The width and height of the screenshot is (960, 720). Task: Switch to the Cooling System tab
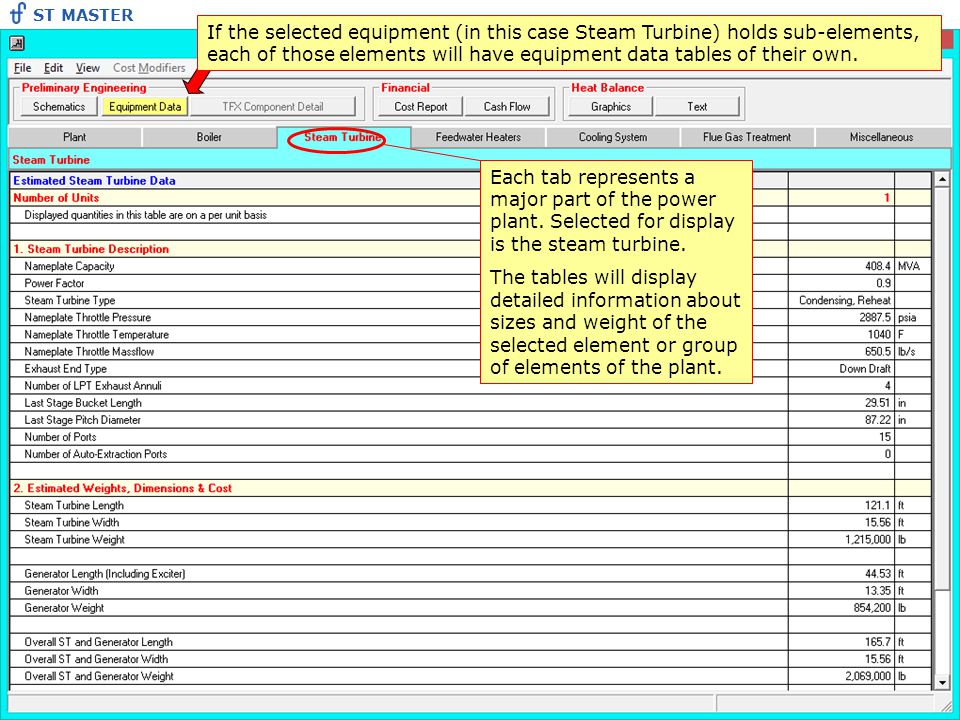click(613, 137)
